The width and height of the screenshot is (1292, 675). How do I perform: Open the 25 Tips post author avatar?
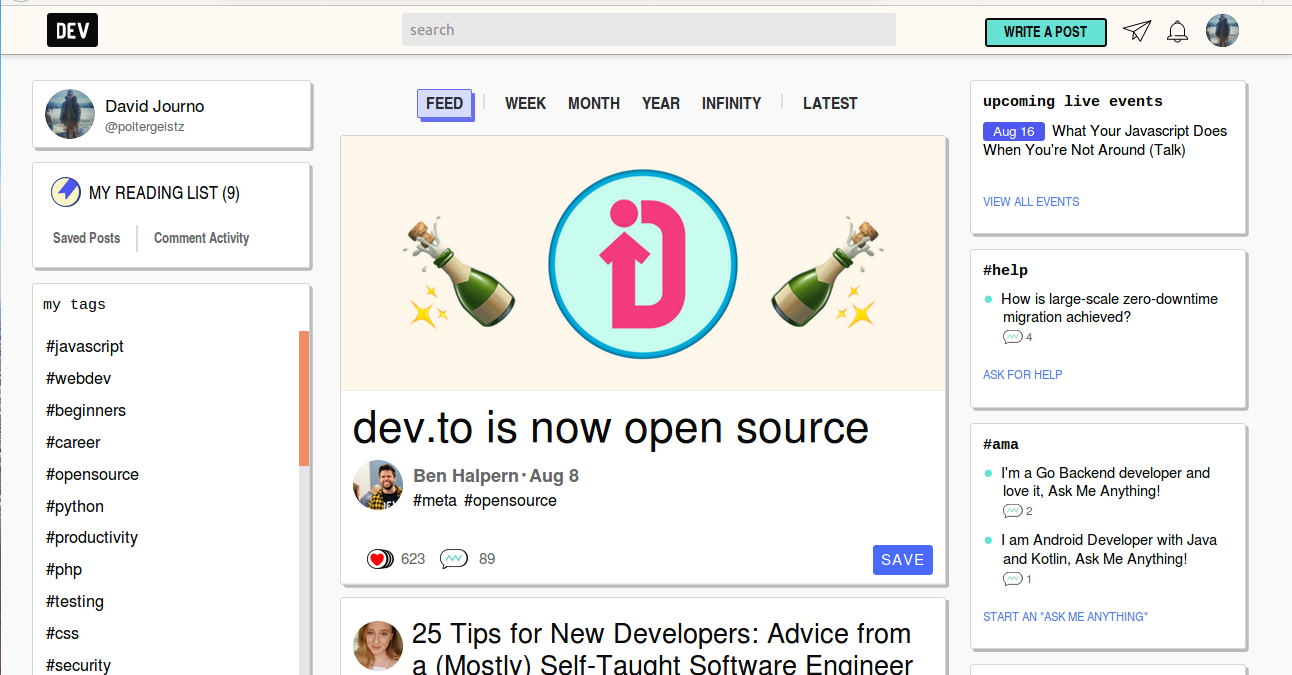pyautogui.click(x=378, y=645)
